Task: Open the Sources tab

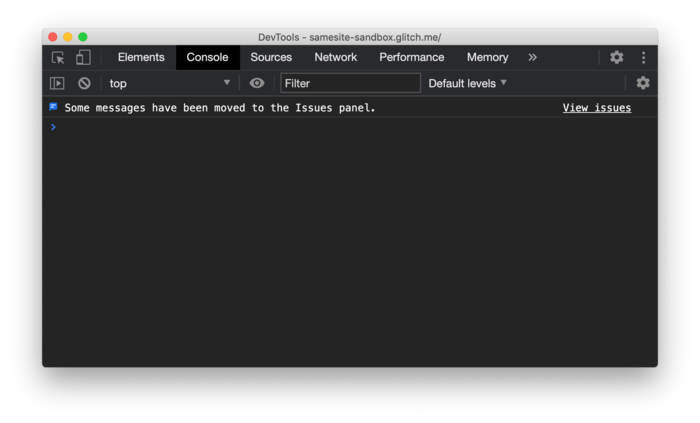Action: [271, 57]
